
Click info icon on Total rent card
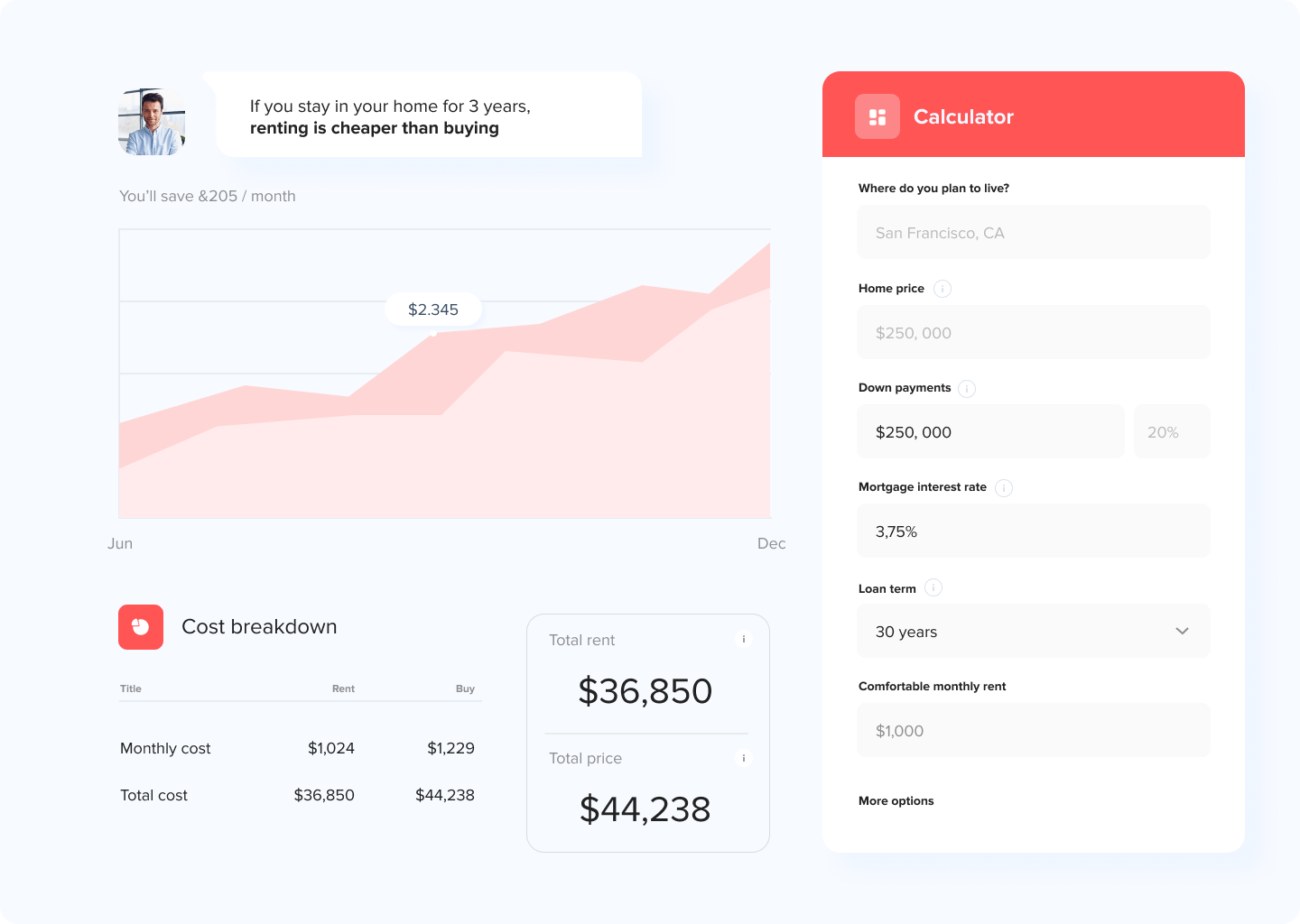coord(744,639)
